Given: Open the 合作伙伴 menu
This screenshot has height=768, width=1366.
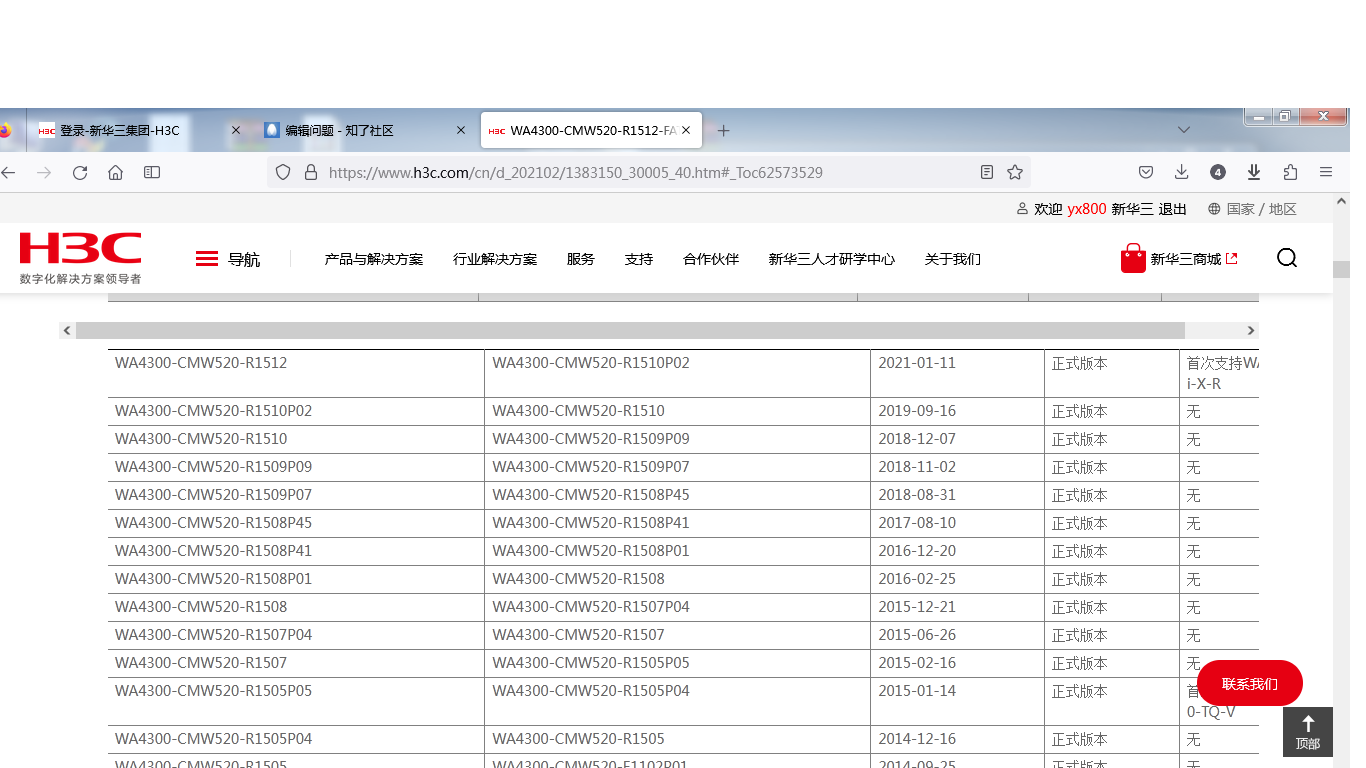Looking at the screenshot, I should pos(711,259).
